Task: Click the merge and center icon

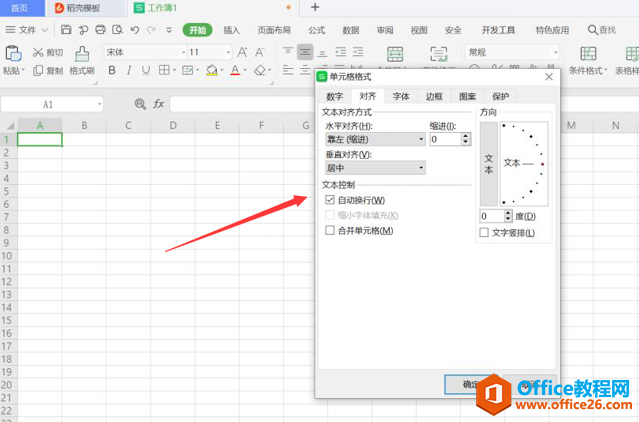Action: point(395,53)
